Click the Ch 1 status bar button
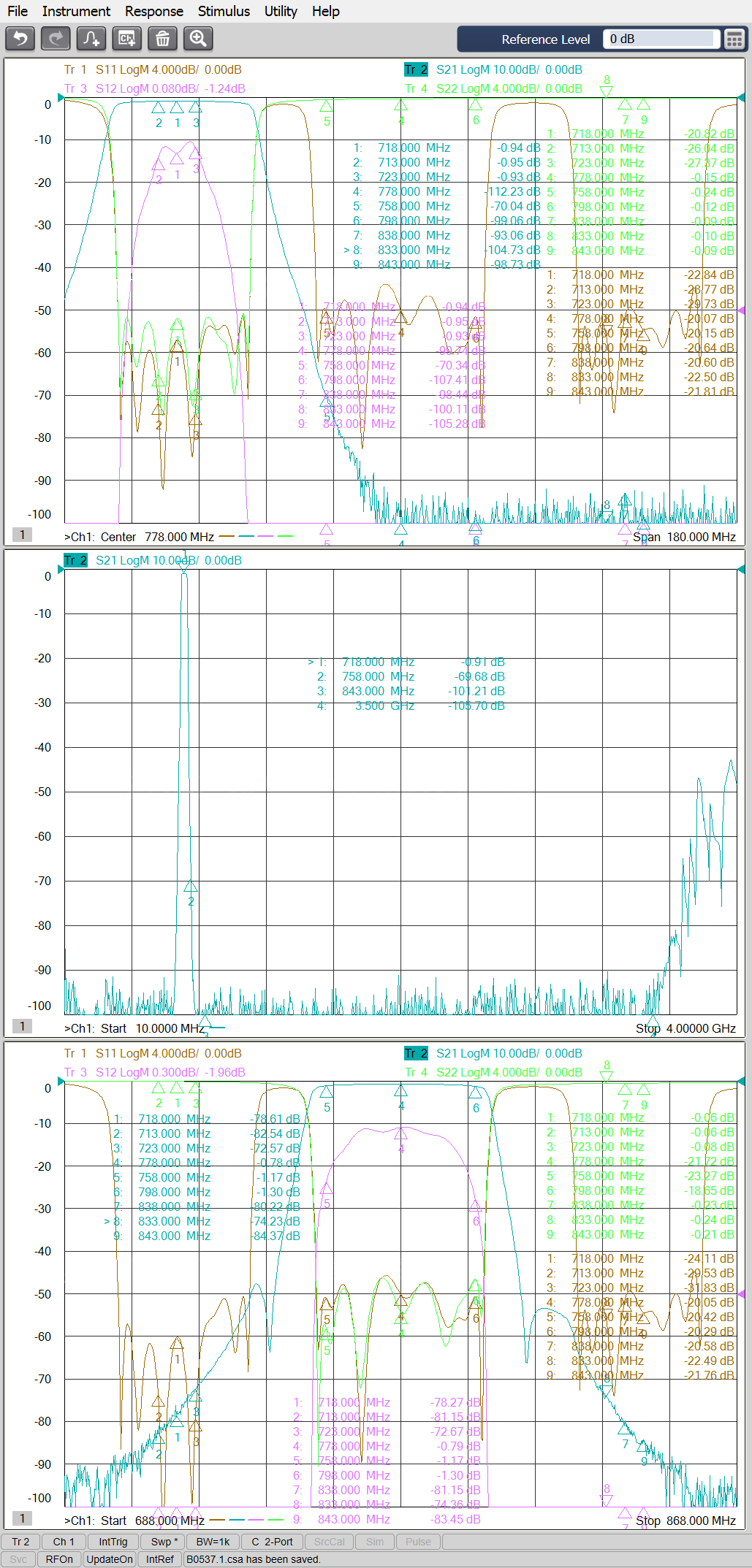 64,1542
